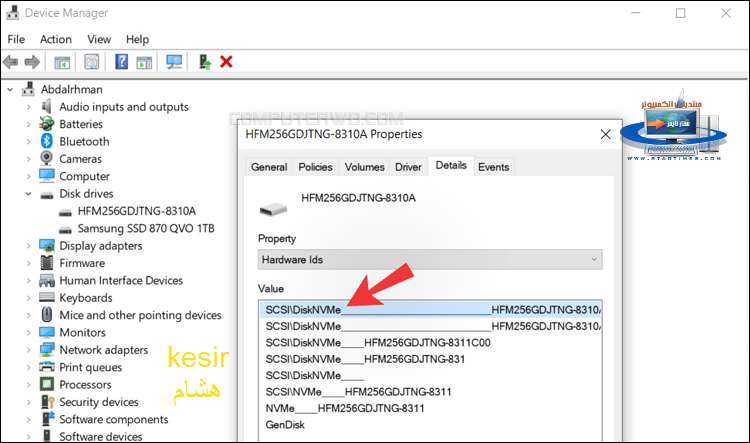
Task: Switch to the Driver tab
Action: [408, 167]
